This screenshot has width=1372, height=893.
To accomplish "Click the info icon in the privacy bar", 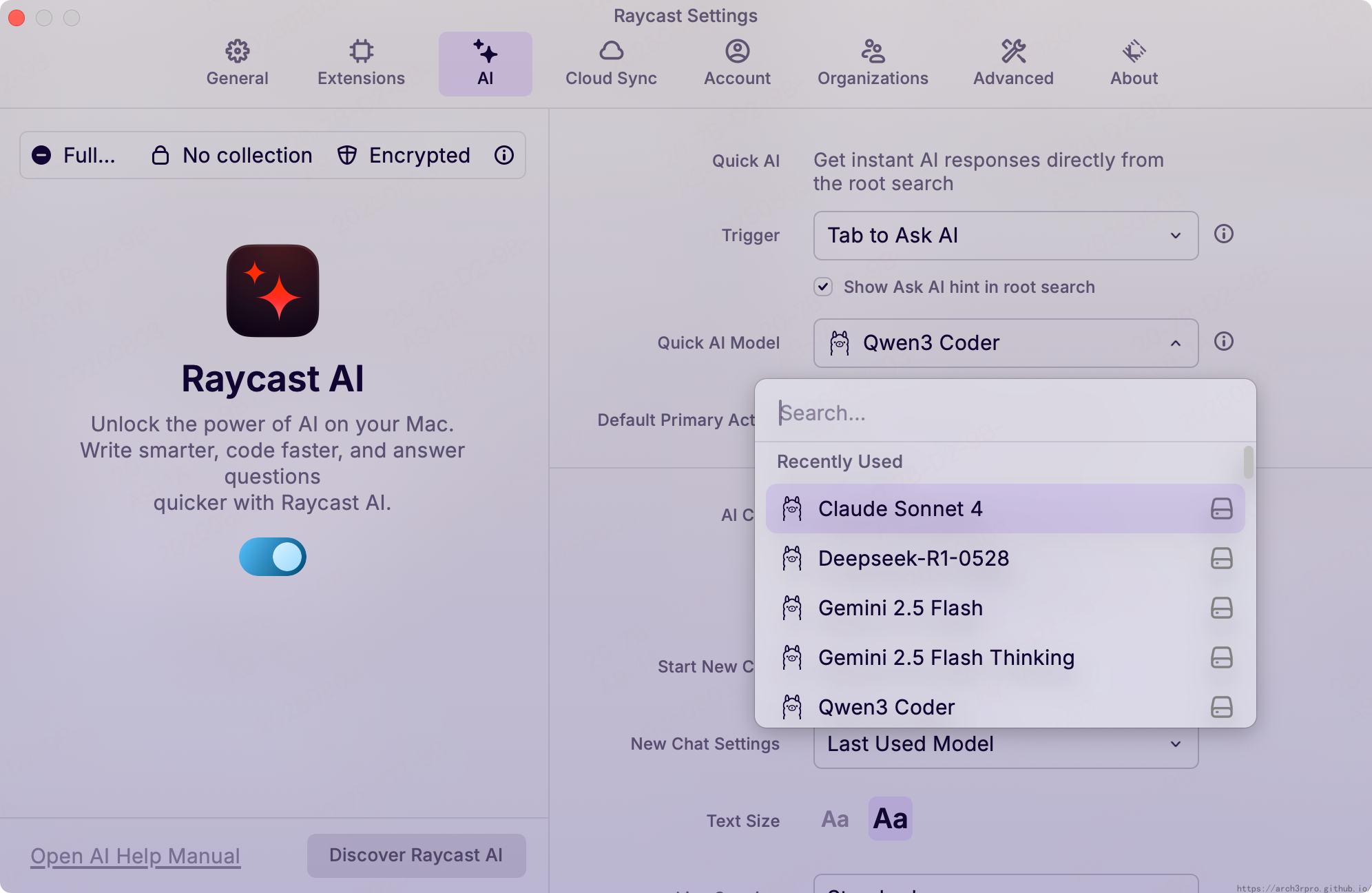I will click(x=503, y=155).
